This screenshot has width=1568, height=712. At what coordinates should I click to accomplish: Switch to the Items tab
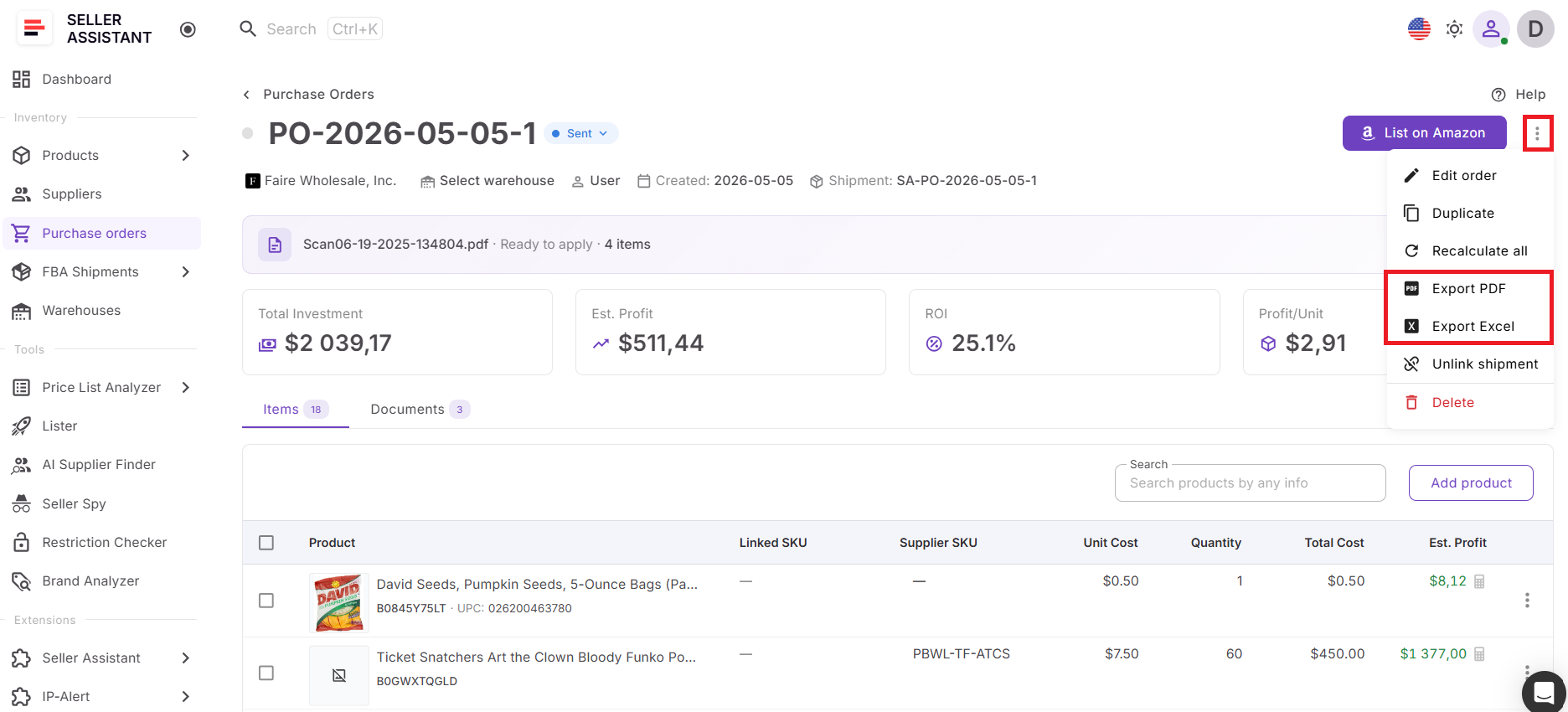click(296, 410)
